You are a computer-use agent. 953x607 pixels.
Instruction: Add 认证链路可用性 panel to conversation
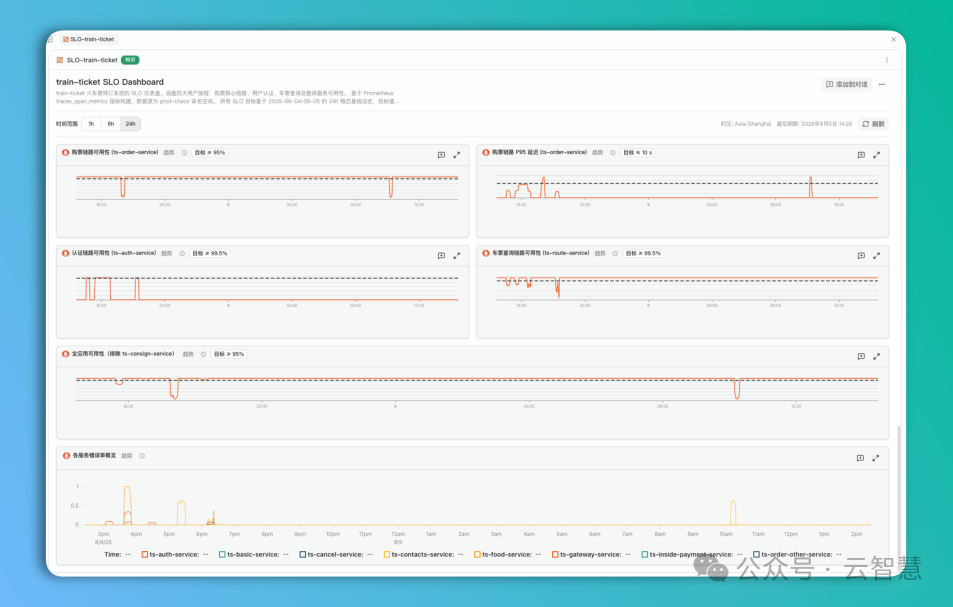coord(441,256)
